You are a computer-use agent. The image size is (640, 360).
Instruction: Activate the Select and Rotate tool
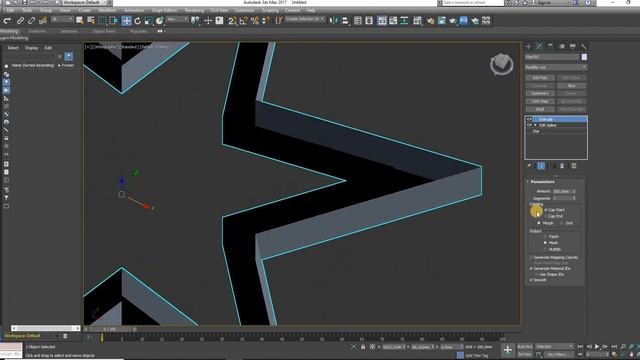(x=138, y=20)
